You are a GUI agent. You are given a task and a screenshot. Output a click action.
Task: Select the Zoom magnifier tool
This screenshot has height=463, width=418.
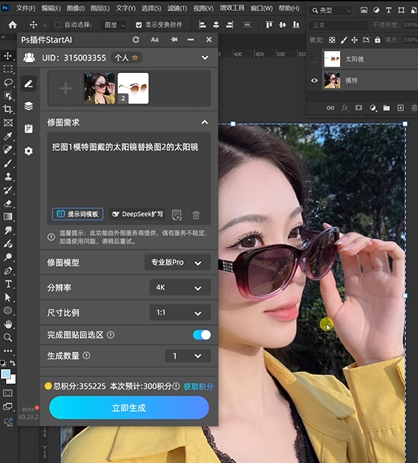(8, 337)
